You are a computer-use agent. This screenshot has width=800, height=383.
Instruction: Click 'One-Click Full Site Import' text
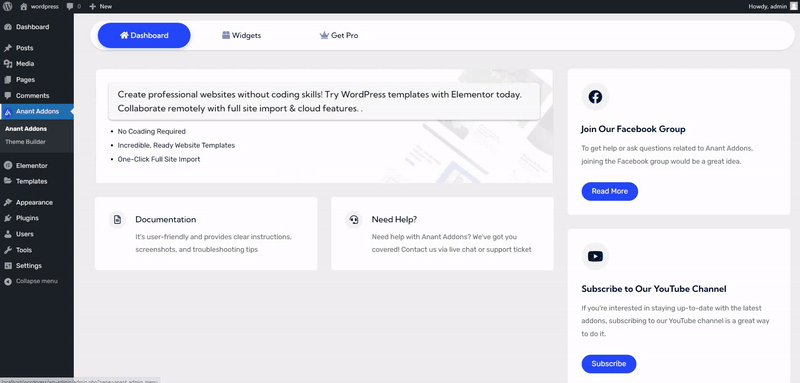[159, 159]
